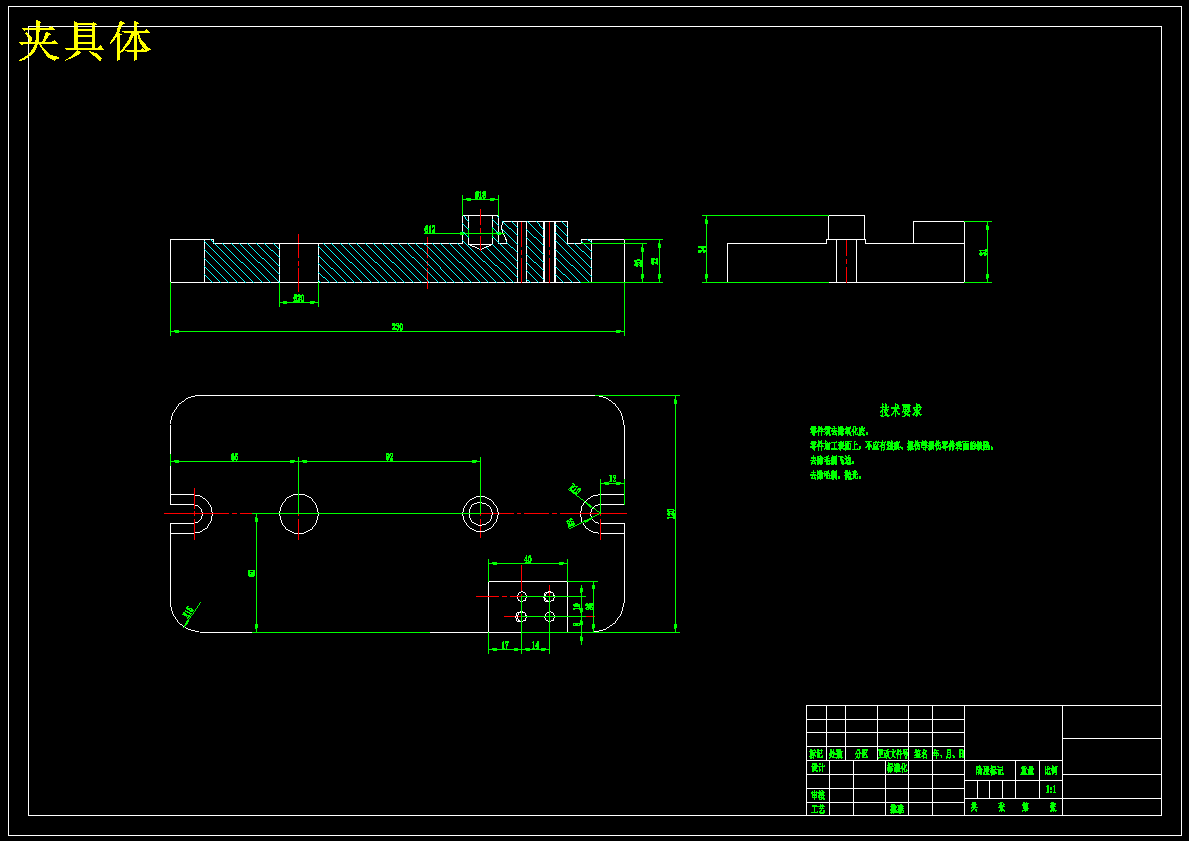Select the '14' dimension below the small block
This screenshot has height=841, width=1189.
tap(535, 645)
